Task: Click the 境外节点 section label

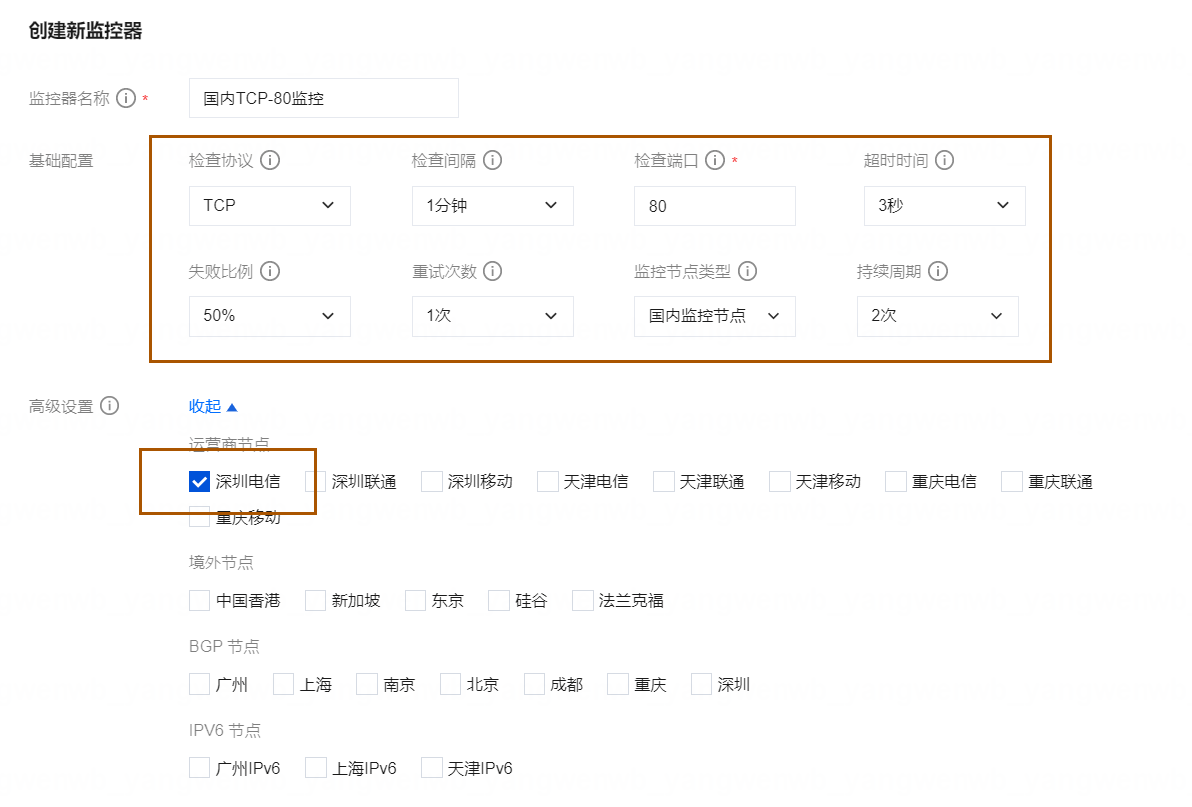Action: tap(221, 562)
